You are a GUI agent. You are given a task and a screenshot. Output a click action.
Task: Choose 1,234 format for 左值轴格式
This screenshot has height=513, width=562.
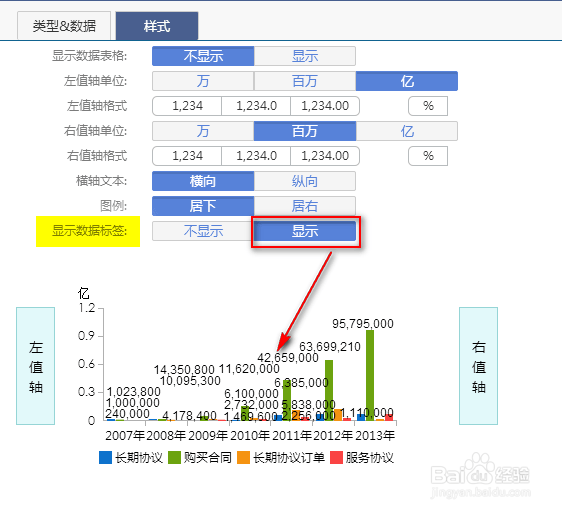click(x=187, y=106)
